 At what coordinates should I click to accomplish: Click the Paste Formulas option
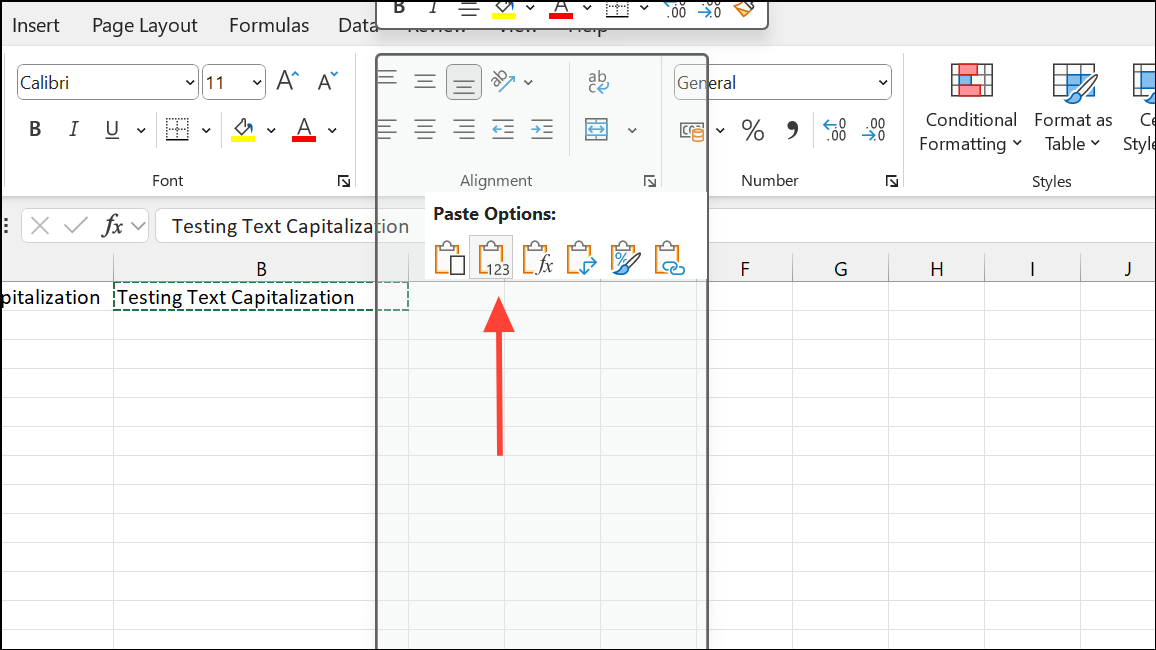pyautogui.click(x=535, y=257)
